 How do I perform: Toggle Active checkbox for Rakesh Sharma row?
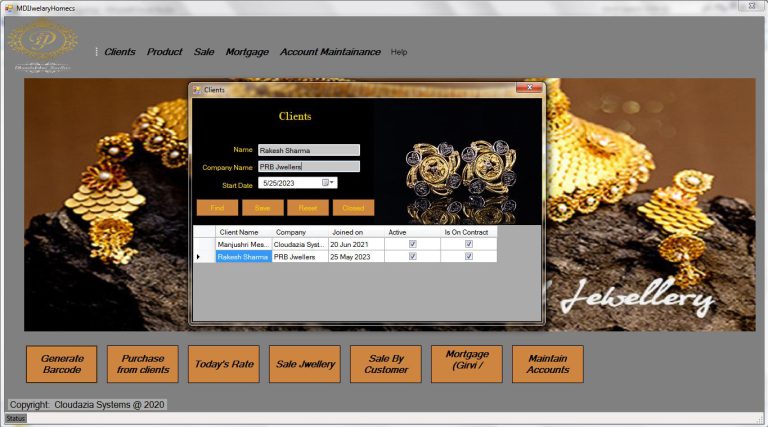(412, 256)
